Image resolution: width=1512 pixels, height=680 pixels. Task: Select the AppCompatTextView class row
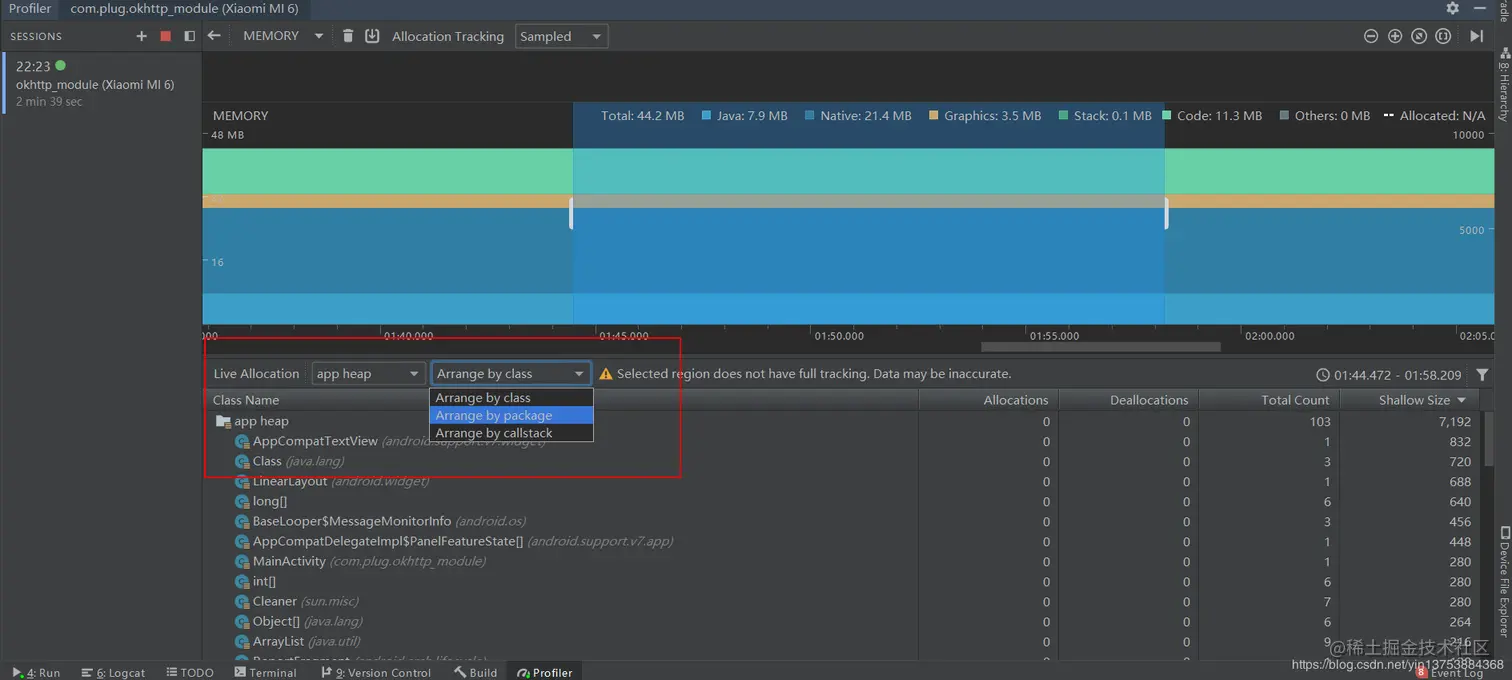click(843, 441)
